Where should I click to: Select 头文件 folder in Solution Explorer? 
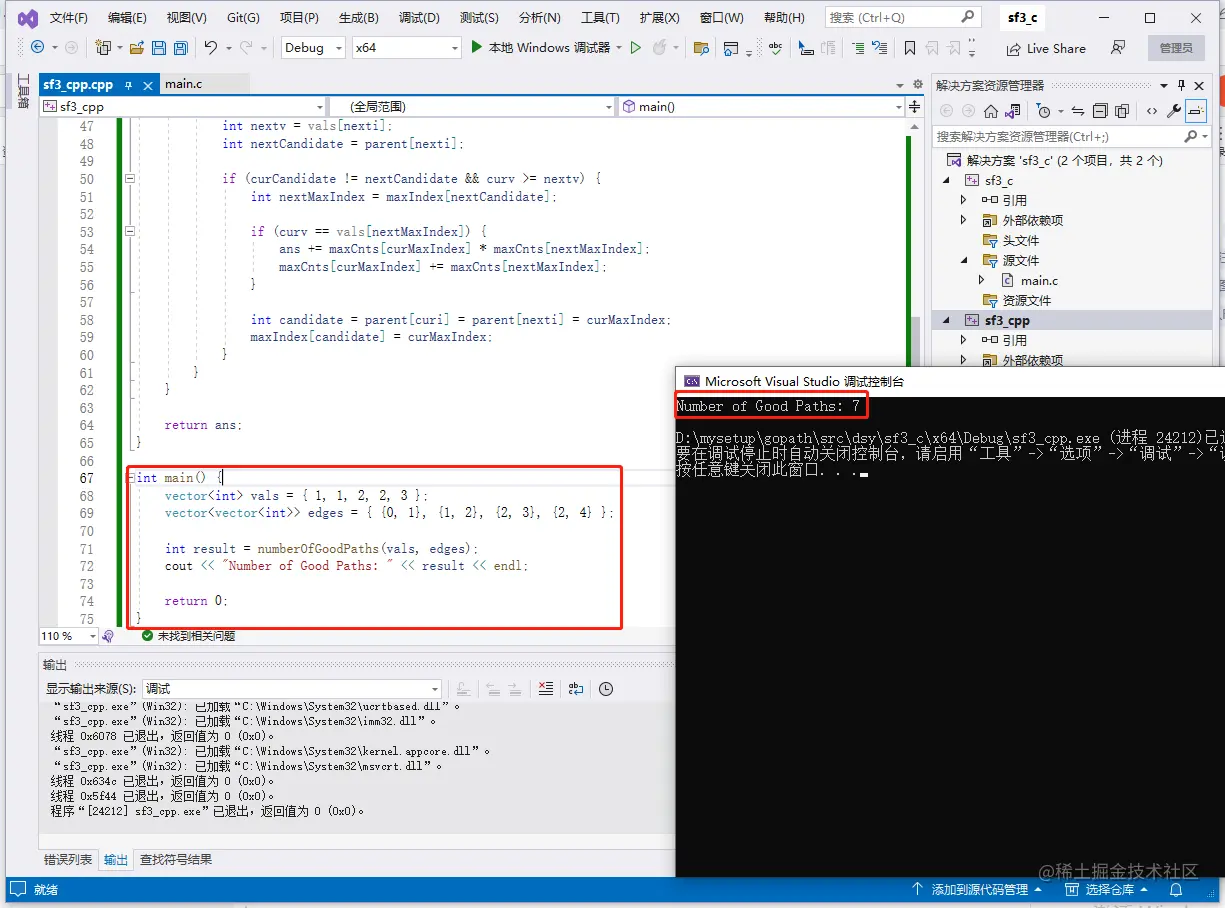1020,240
